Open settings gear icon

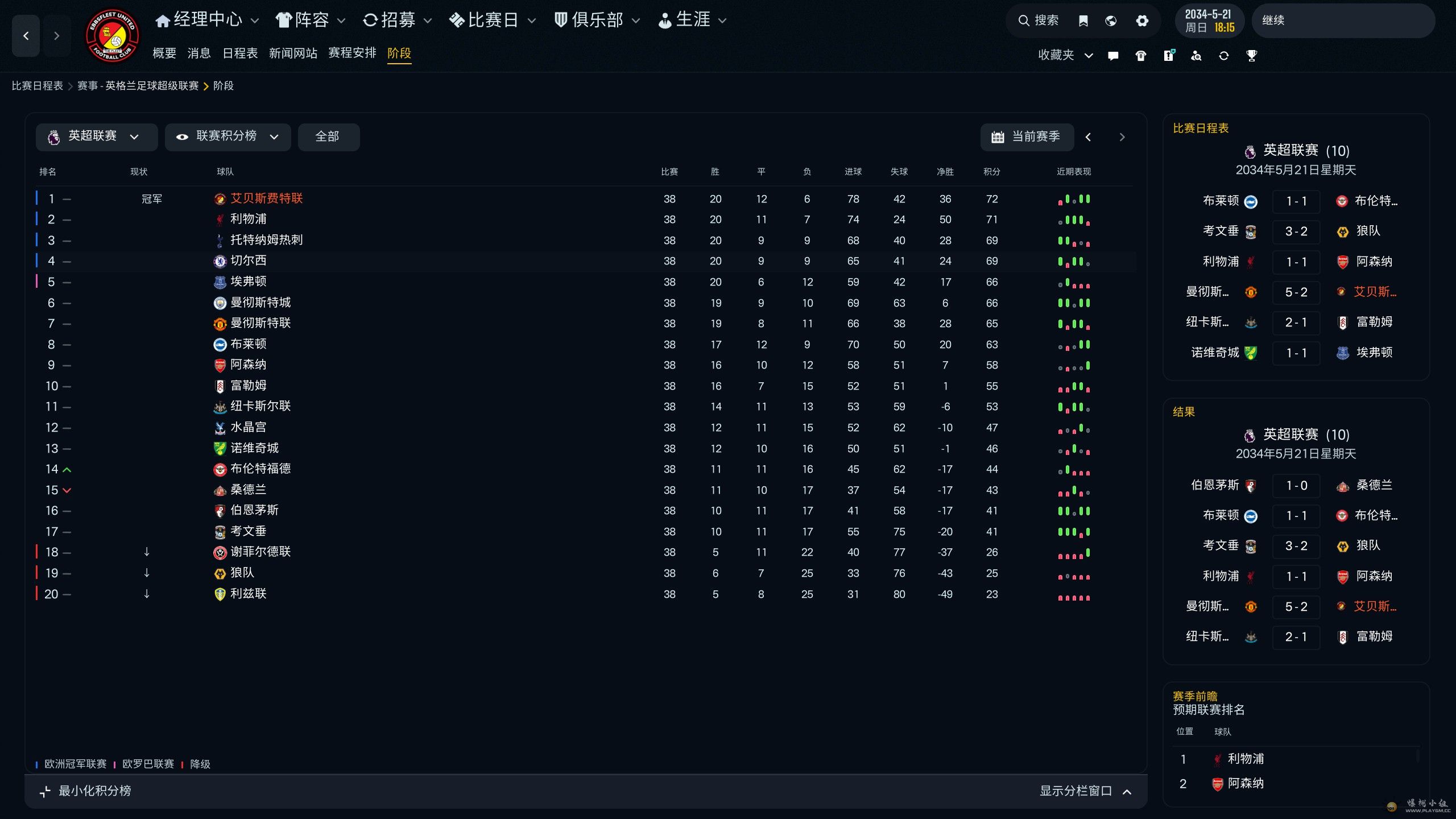click(1142, 20)
